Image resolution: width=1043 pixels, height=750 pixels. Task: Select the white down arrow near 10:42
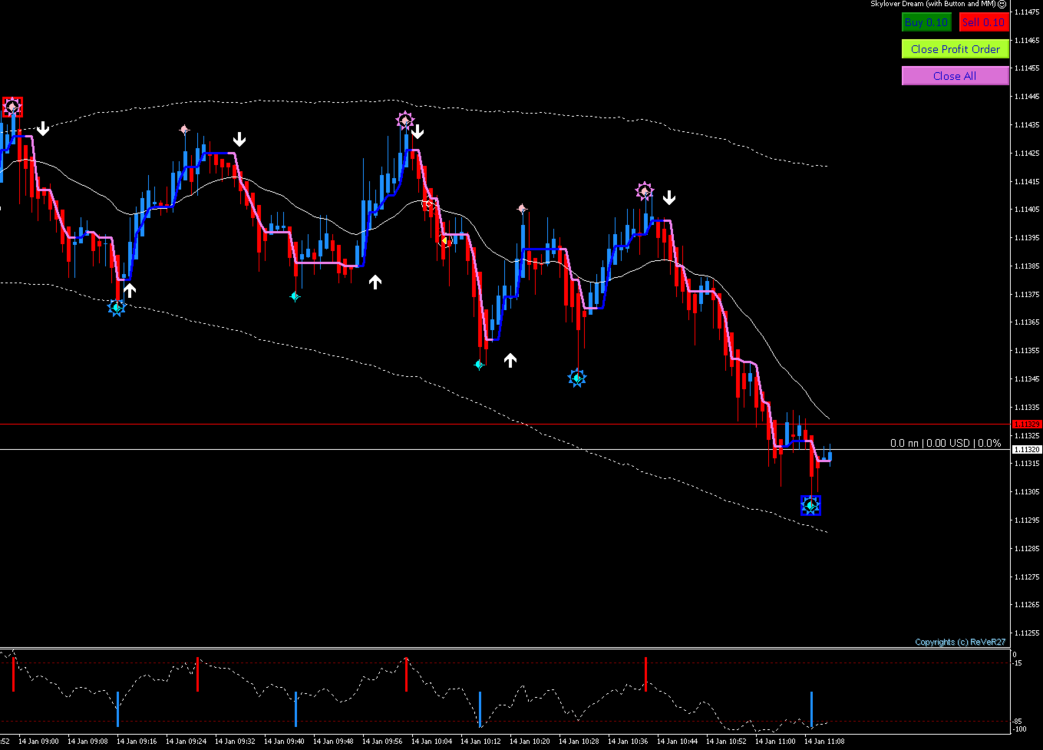click(669, 197)
